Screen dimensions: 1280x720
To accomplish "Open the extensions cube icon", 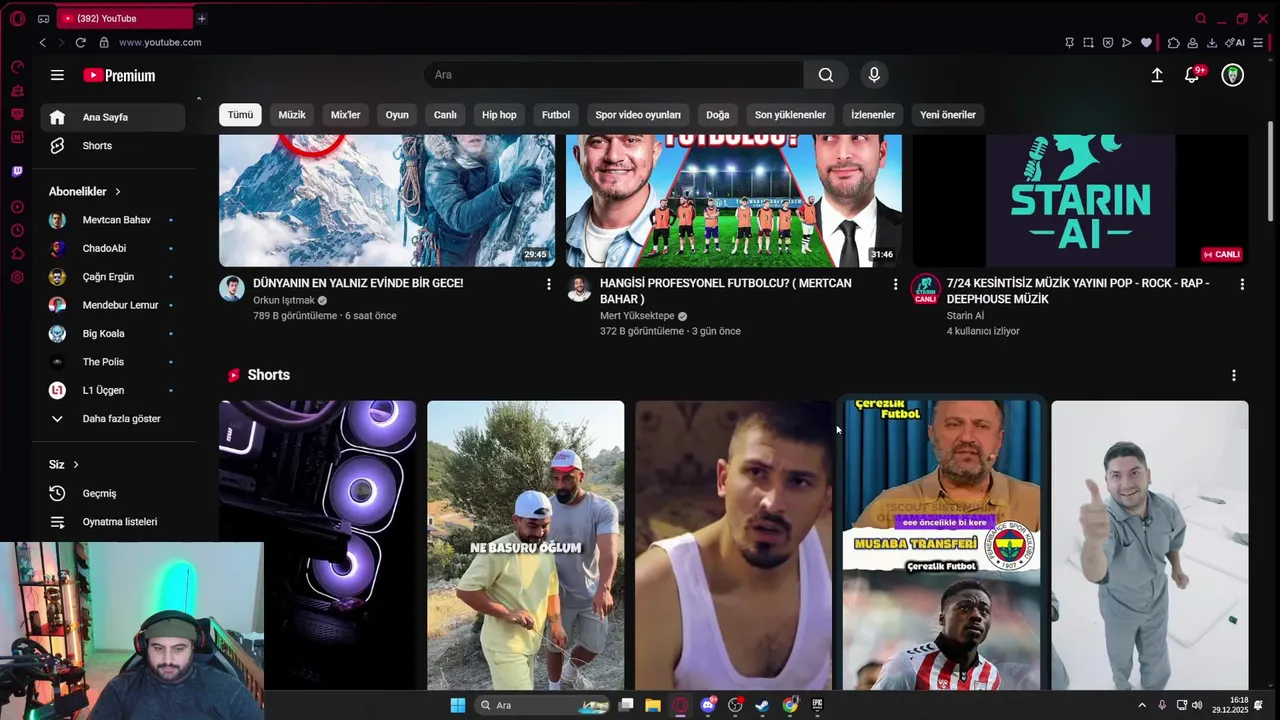I will [x=1174, y=42].
